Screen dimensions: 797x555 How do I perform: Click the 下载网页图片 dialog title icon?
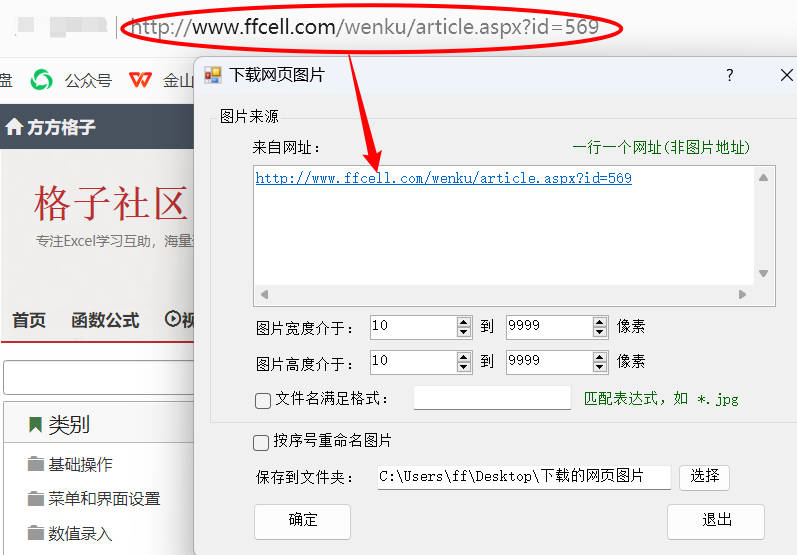pos(213,75)
